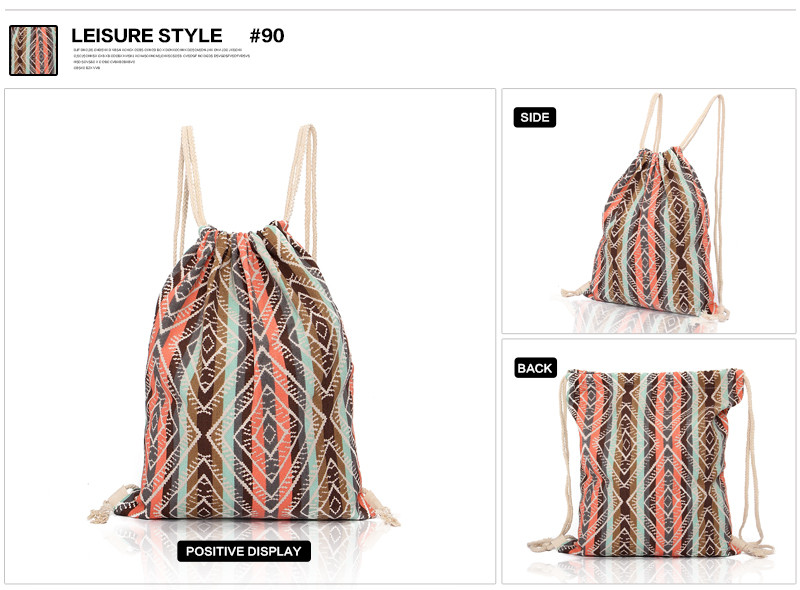This screenshot has width=800, height=590.
Task: Click the bottom-left rope knot of back view bag
Action: (546, 544)
